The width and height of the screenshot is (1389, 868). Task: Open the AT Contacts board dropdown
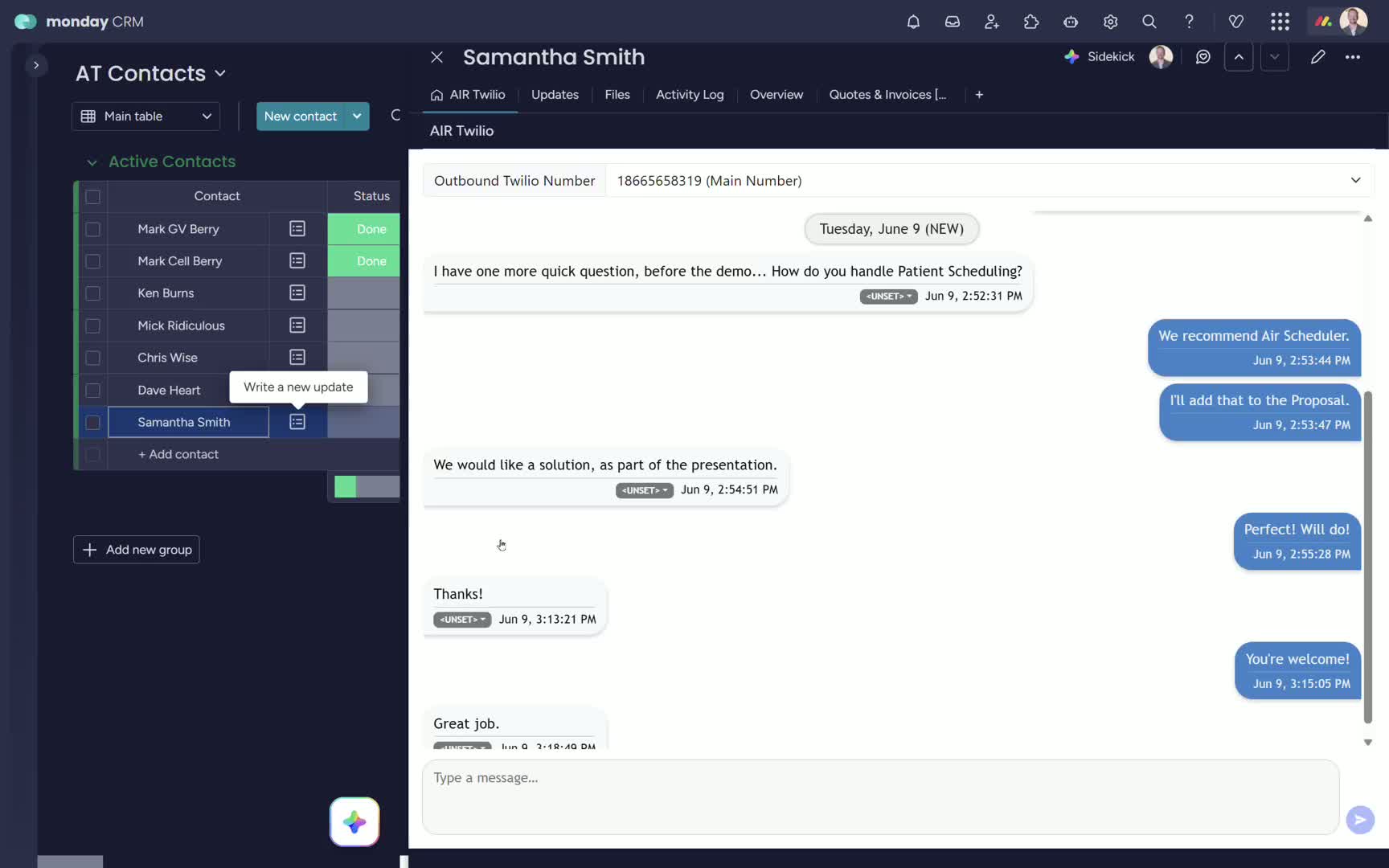(220, 73)
